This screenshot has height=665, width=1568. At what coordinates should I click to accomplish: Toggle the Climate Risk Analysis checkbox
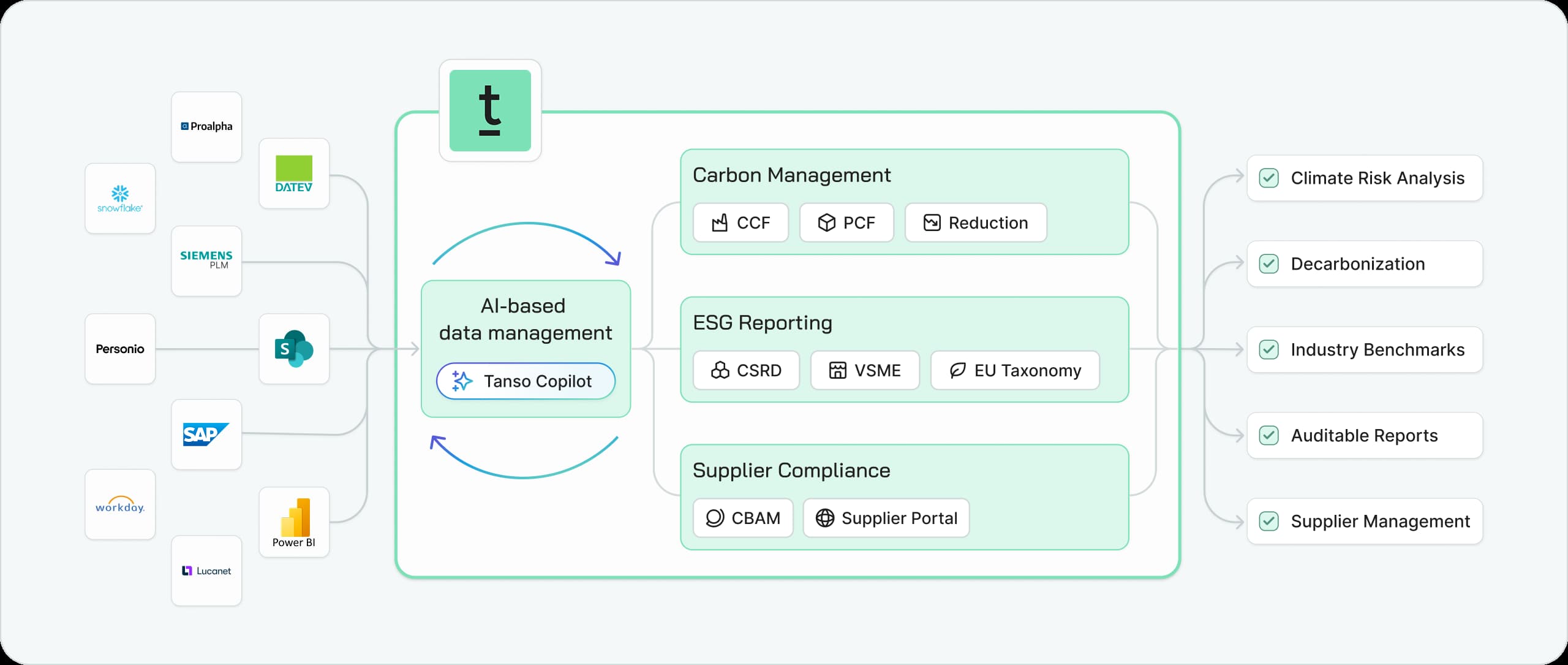coord(1268,178)
